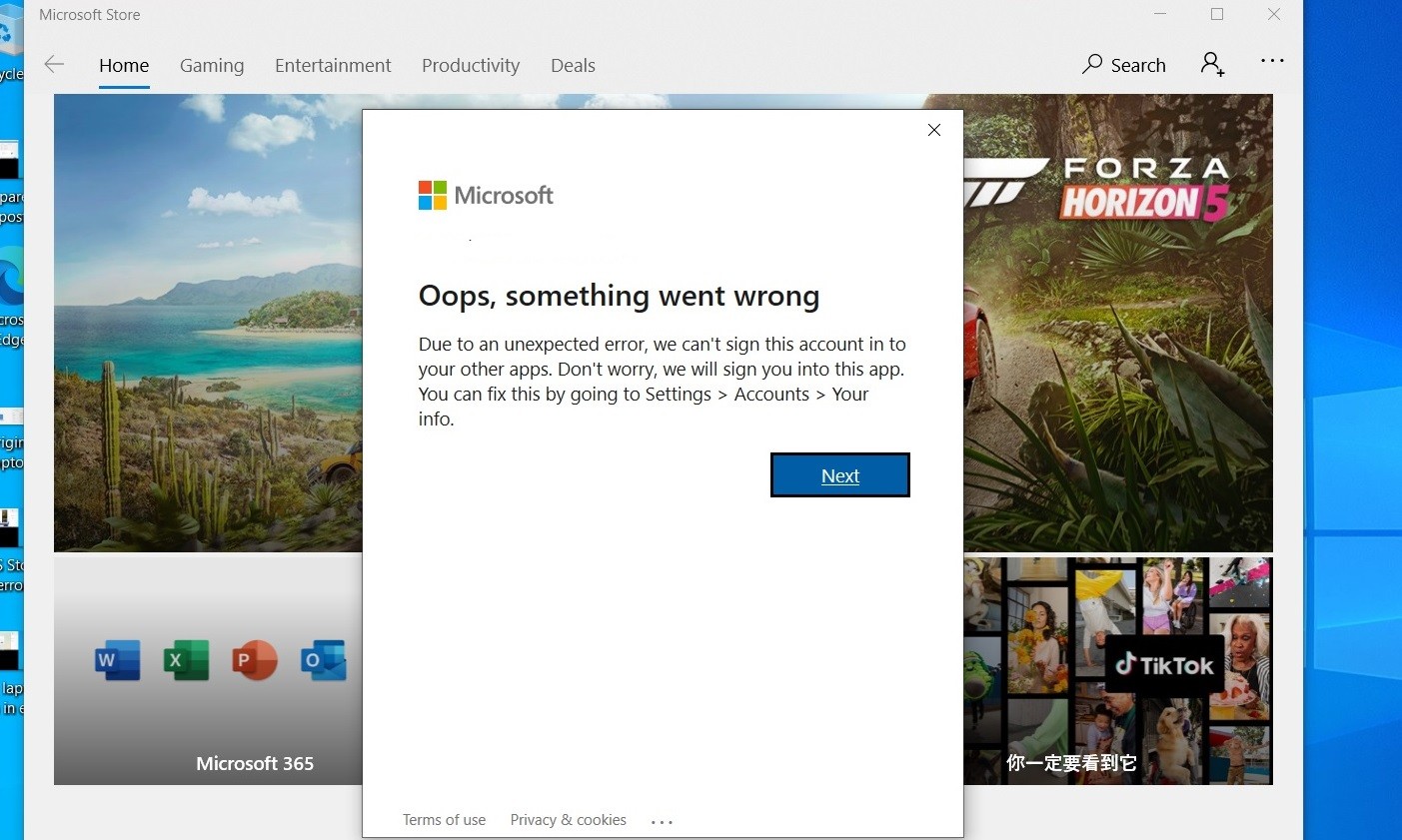Image resolution: width=1402 pixels, height=840 pixels.
Task: Click the Word icon in Microsoft 365 tile
Action: click(x=117, y=660)
